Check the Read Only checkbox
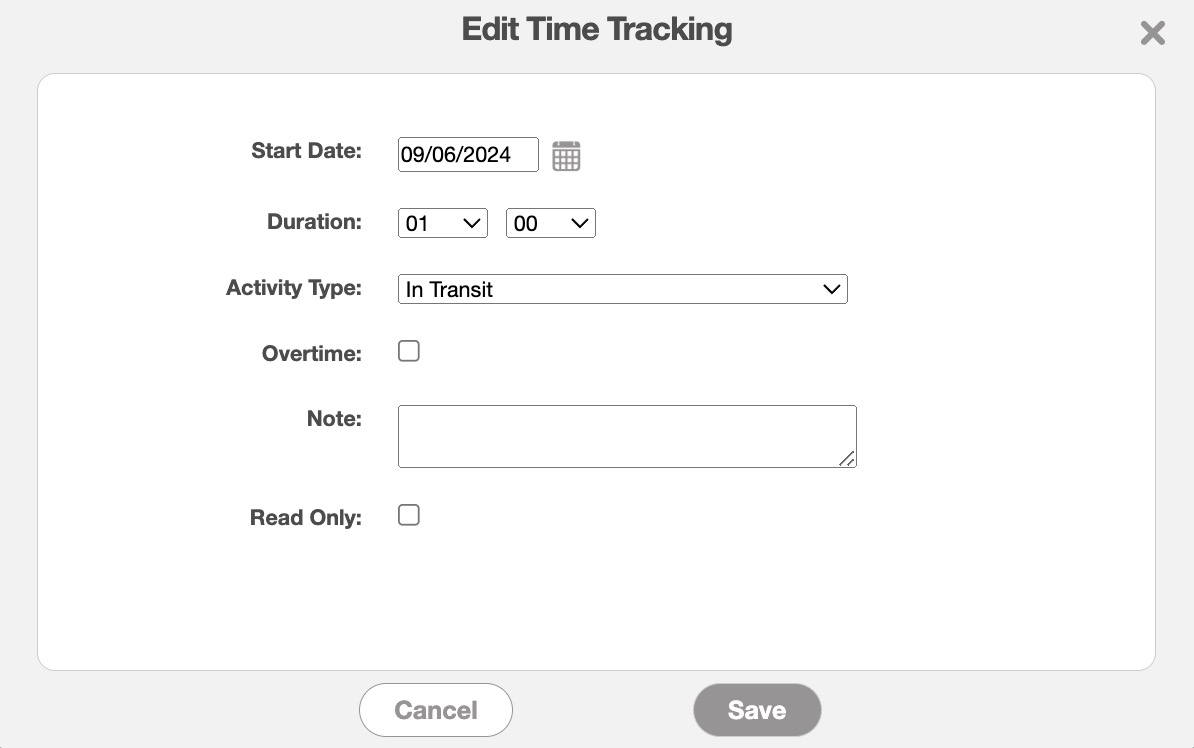This screenshot has height=748, width=1194. [409, 515]
